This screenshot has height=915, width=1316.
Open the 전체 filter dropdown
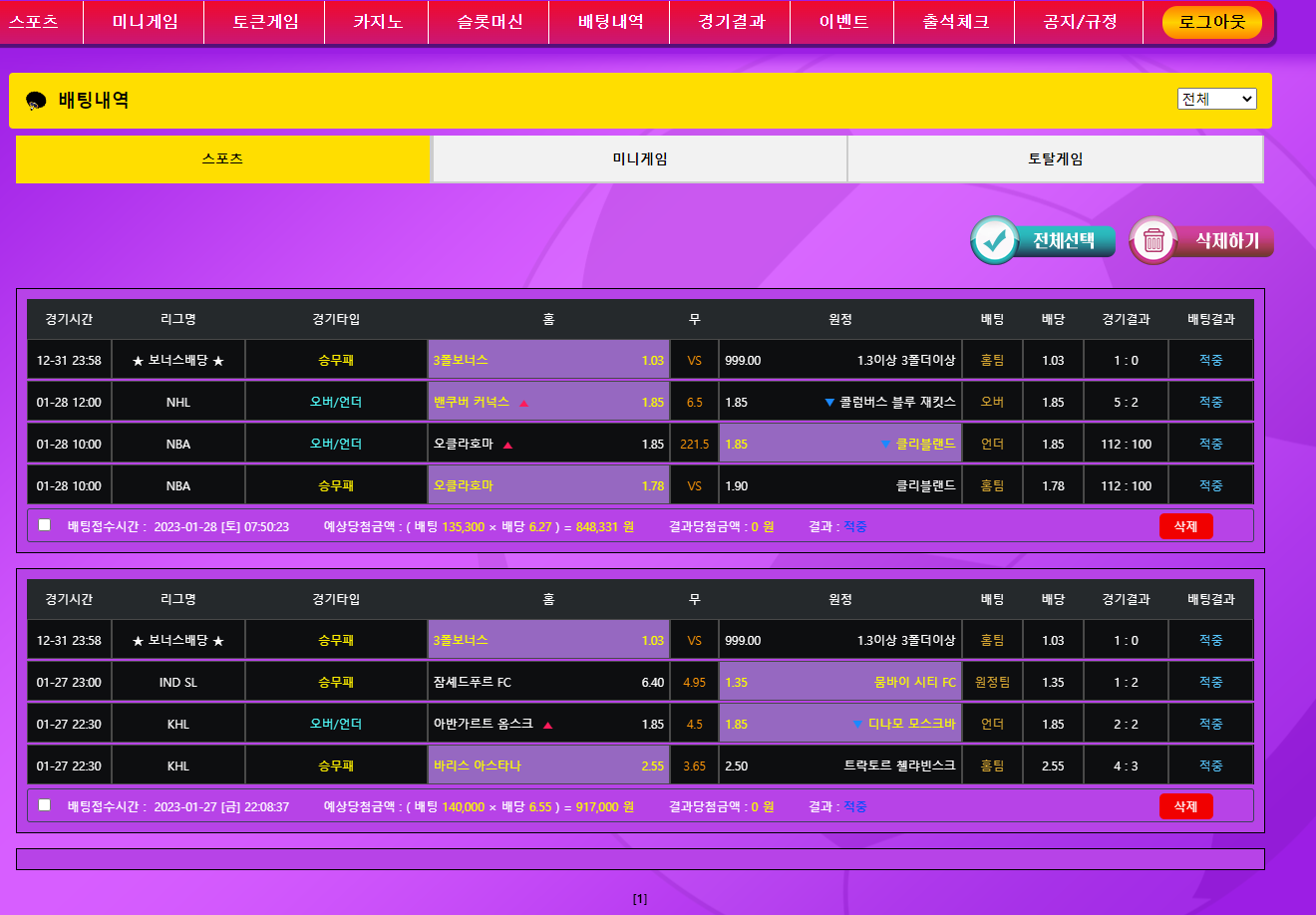(1216, 99)
